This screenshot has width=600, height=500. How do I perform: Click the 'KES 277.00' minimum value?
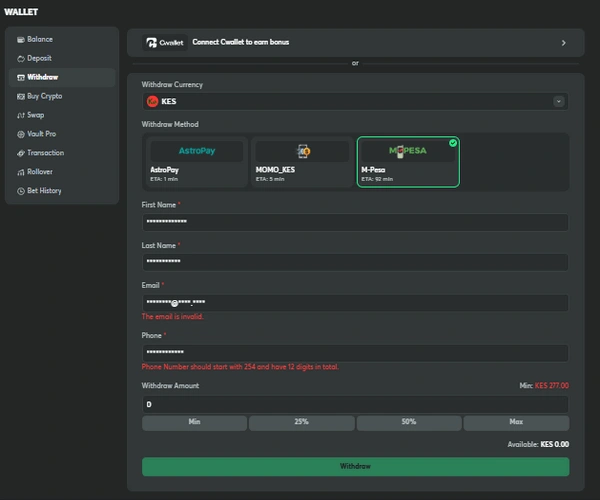[551, 386]
